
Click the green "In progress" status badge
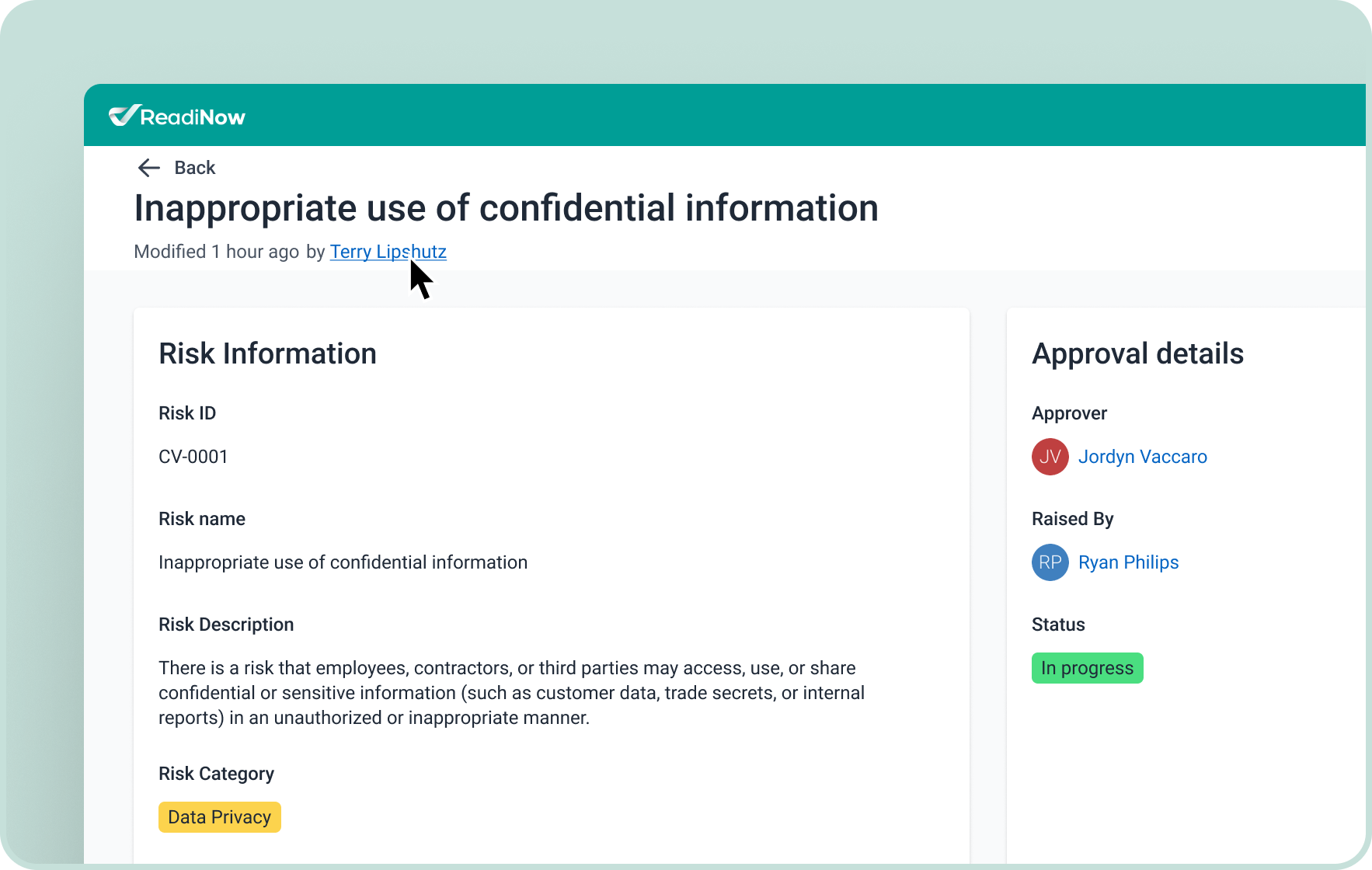(x=1087, y=668)
